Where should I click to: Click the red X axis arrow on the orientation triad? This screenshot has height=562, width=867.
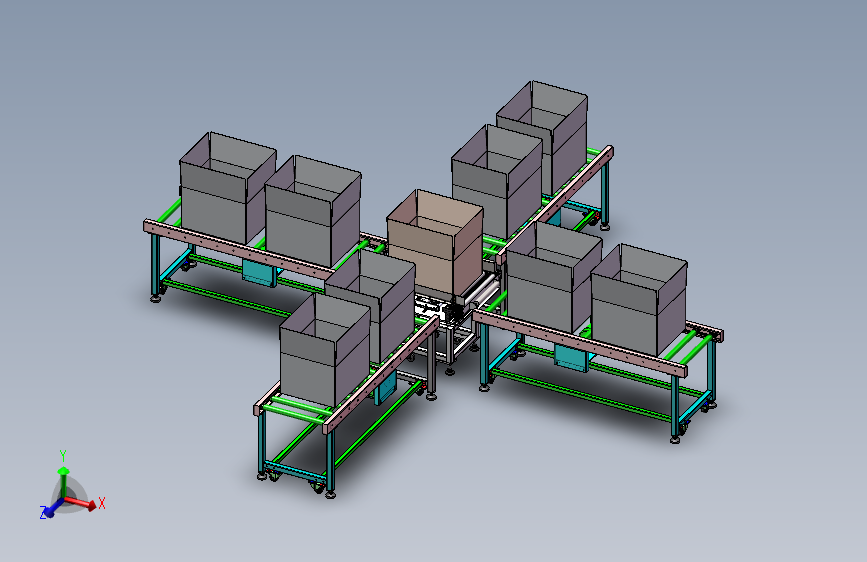pyautogui.click(x=83, y=502)
